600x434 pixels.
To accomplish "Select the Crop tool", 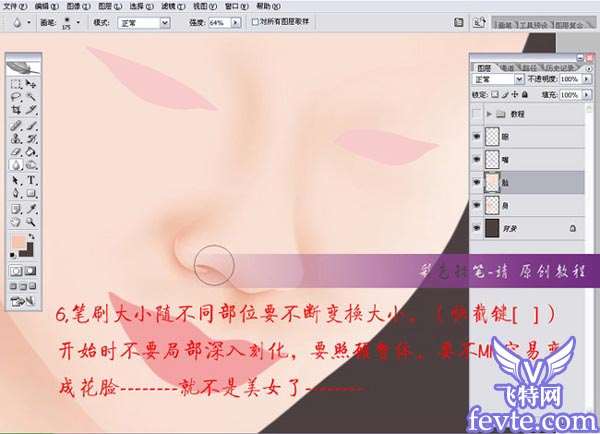I will (x=16, y=111).
